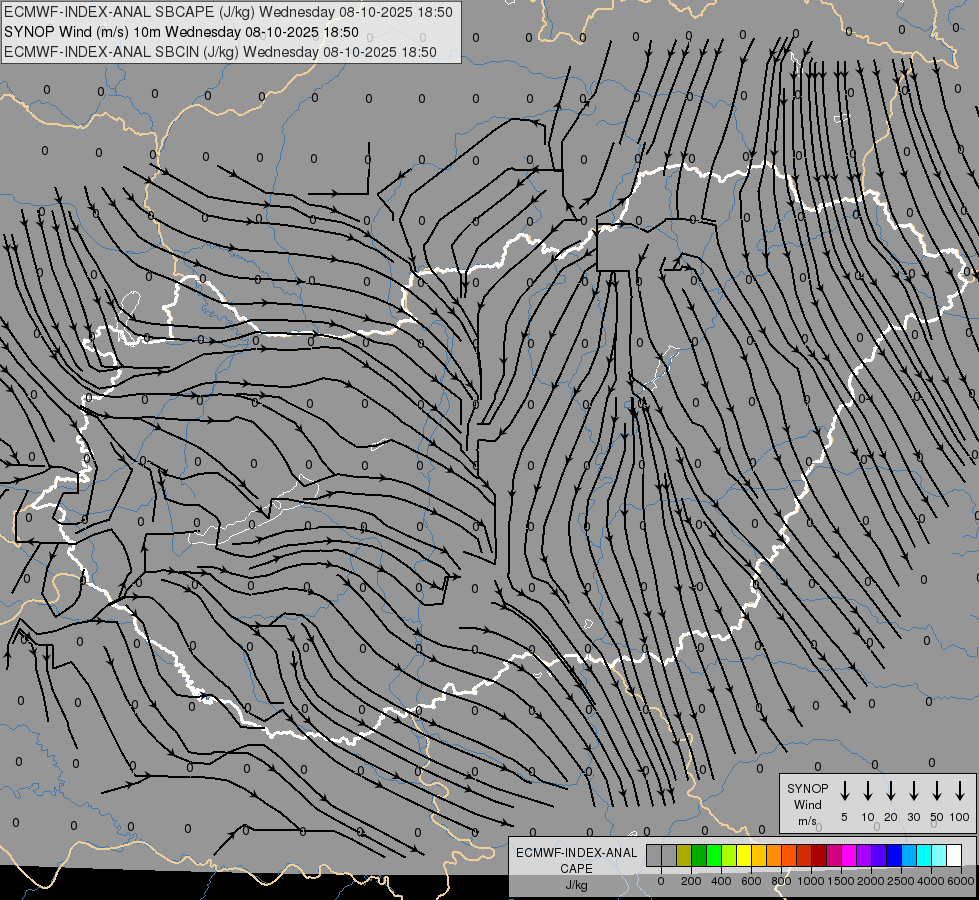This screenshot has width=979, height=900.
Task: Select the sky blue CAPE legend swatch
Action: click(910, 855)
